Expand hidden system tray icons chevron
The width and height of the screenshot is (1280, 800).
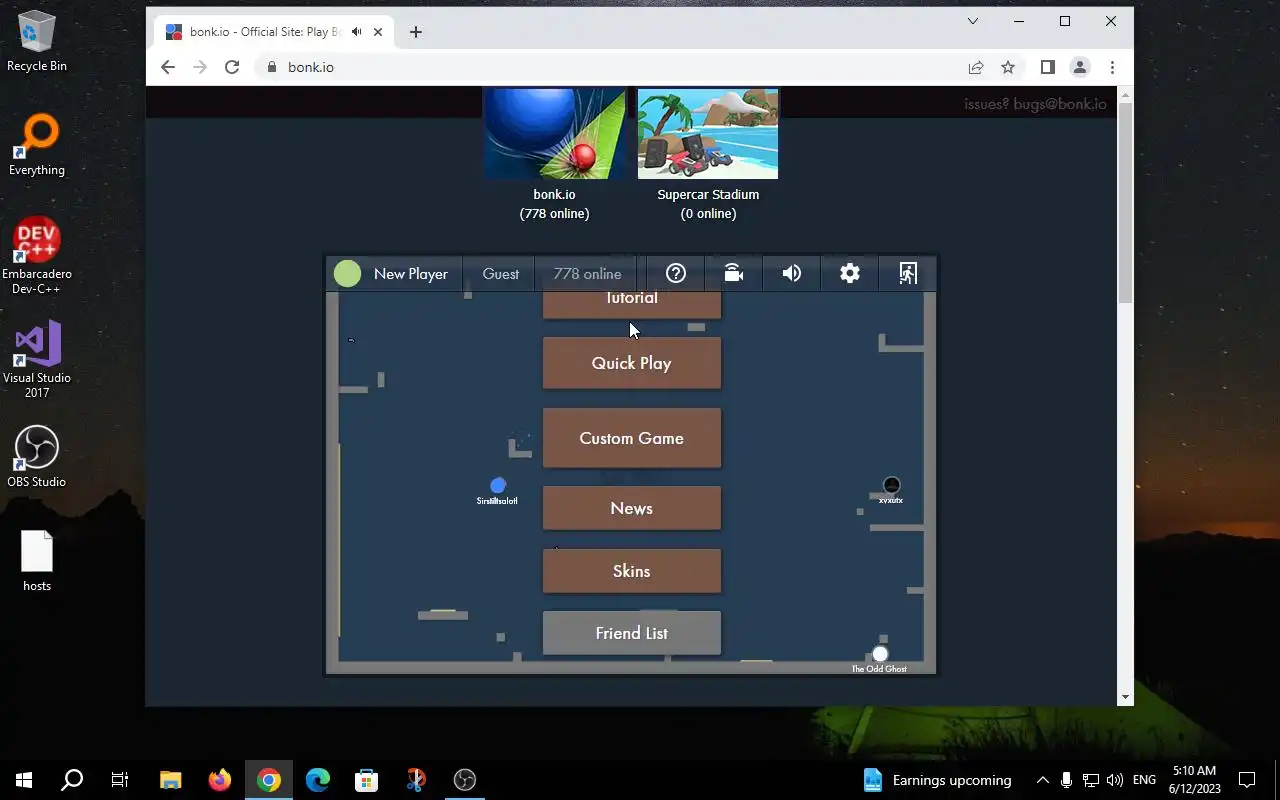[x=1042, y=780]
